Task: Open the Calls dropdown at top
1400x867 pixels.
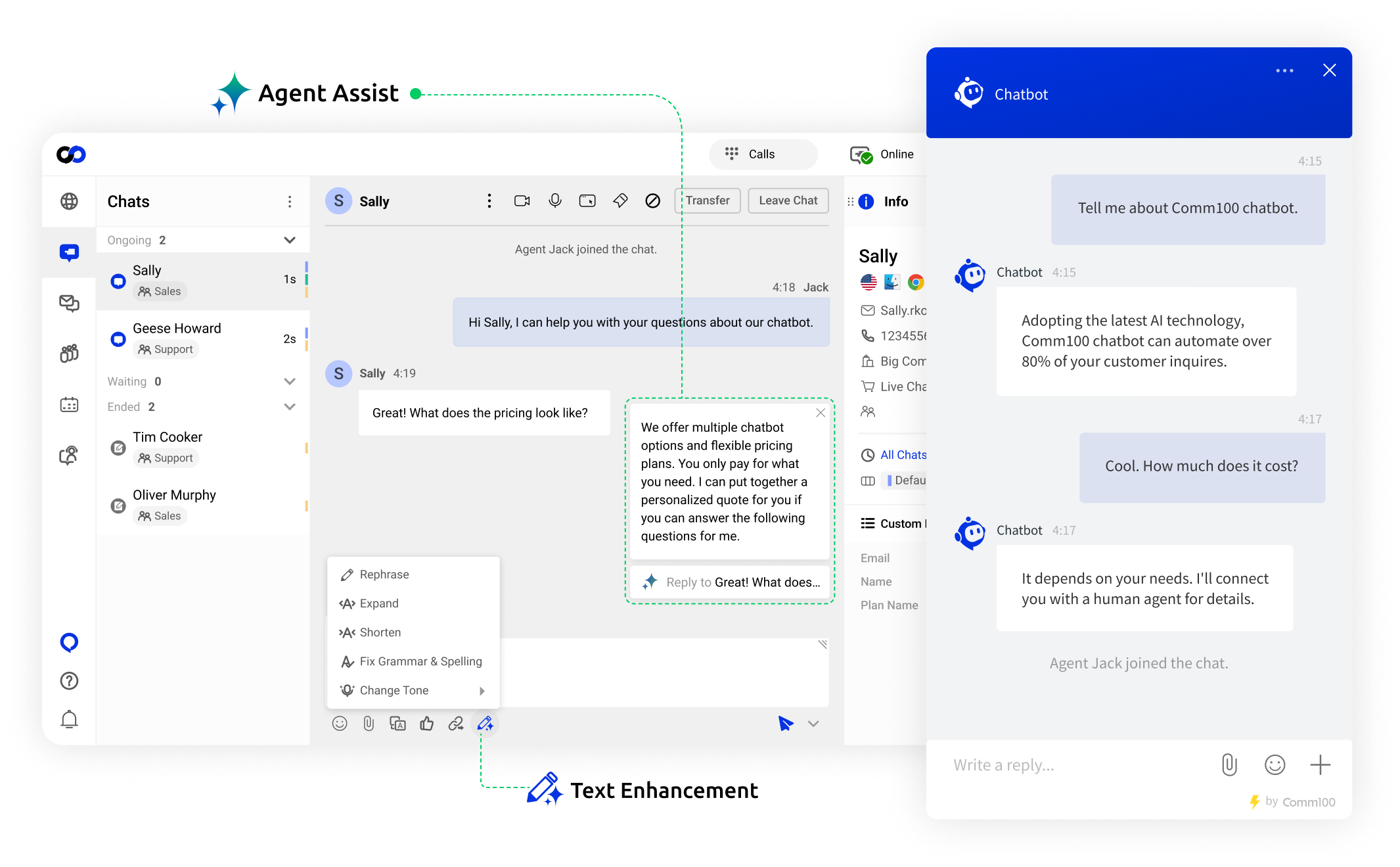Action: pyautogui.click(x=763, y=154)
